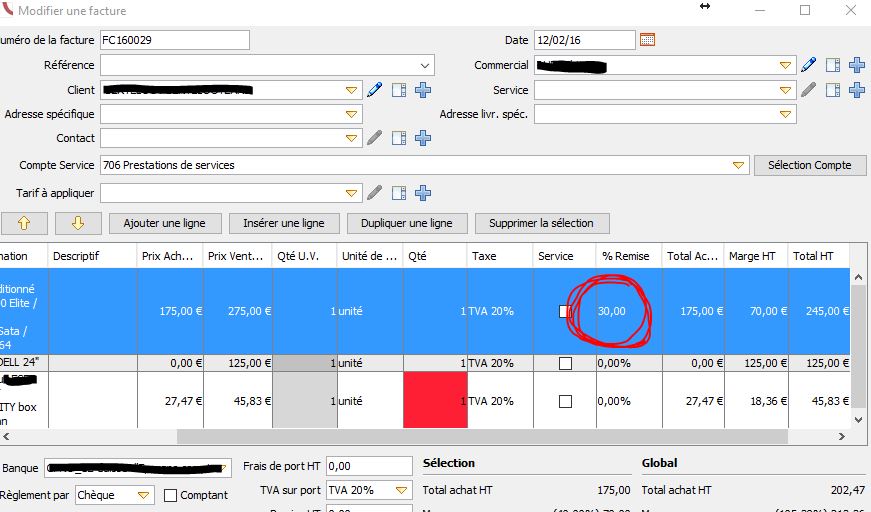Open the Règlement par Chèque dropdown
Image resolution: width=871 pixels, height=512 pixels.
tap(143, 495)
